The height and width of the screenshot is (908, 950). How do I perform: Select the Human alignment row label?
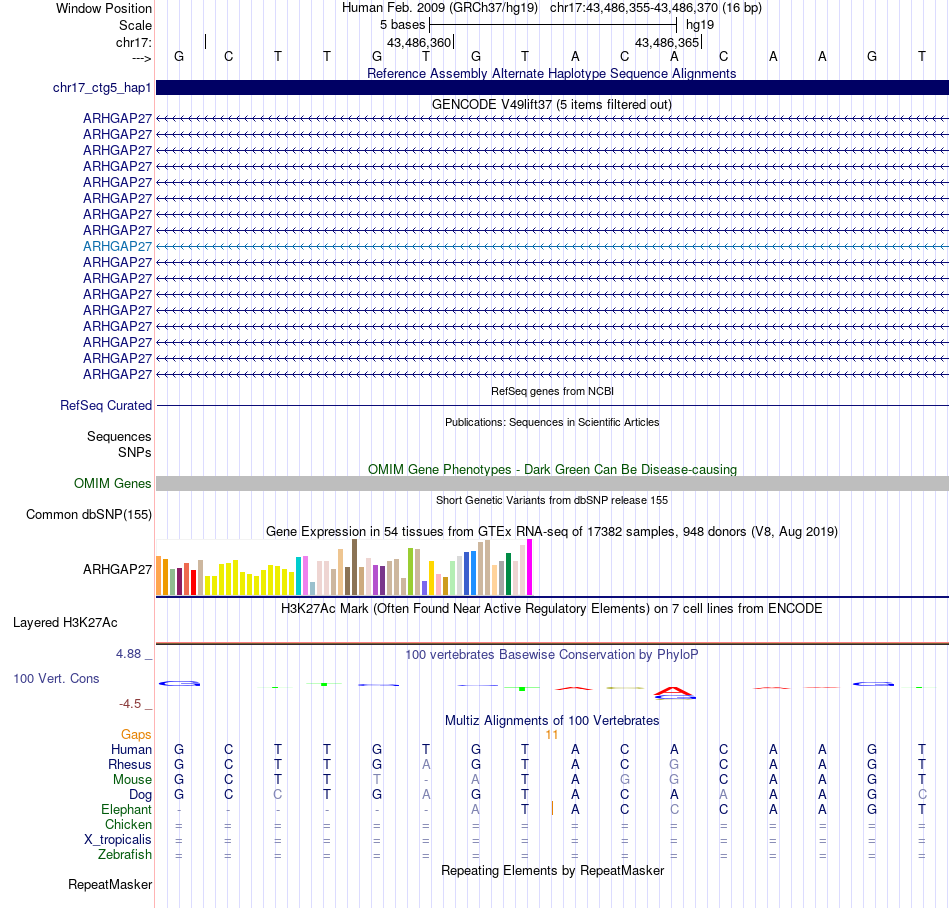[131, 749]
